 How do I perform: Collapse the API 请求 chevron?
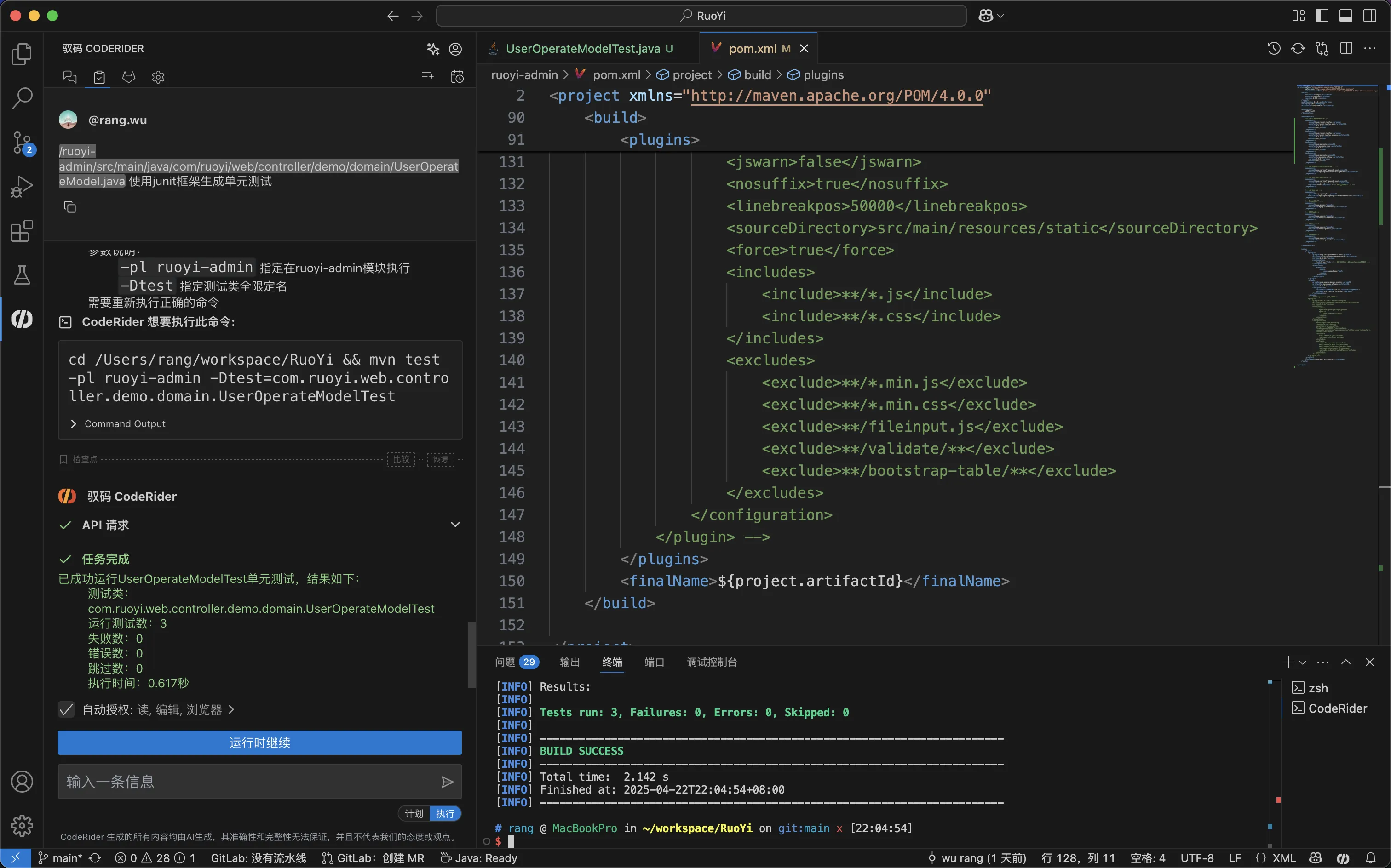pos(455,525)
